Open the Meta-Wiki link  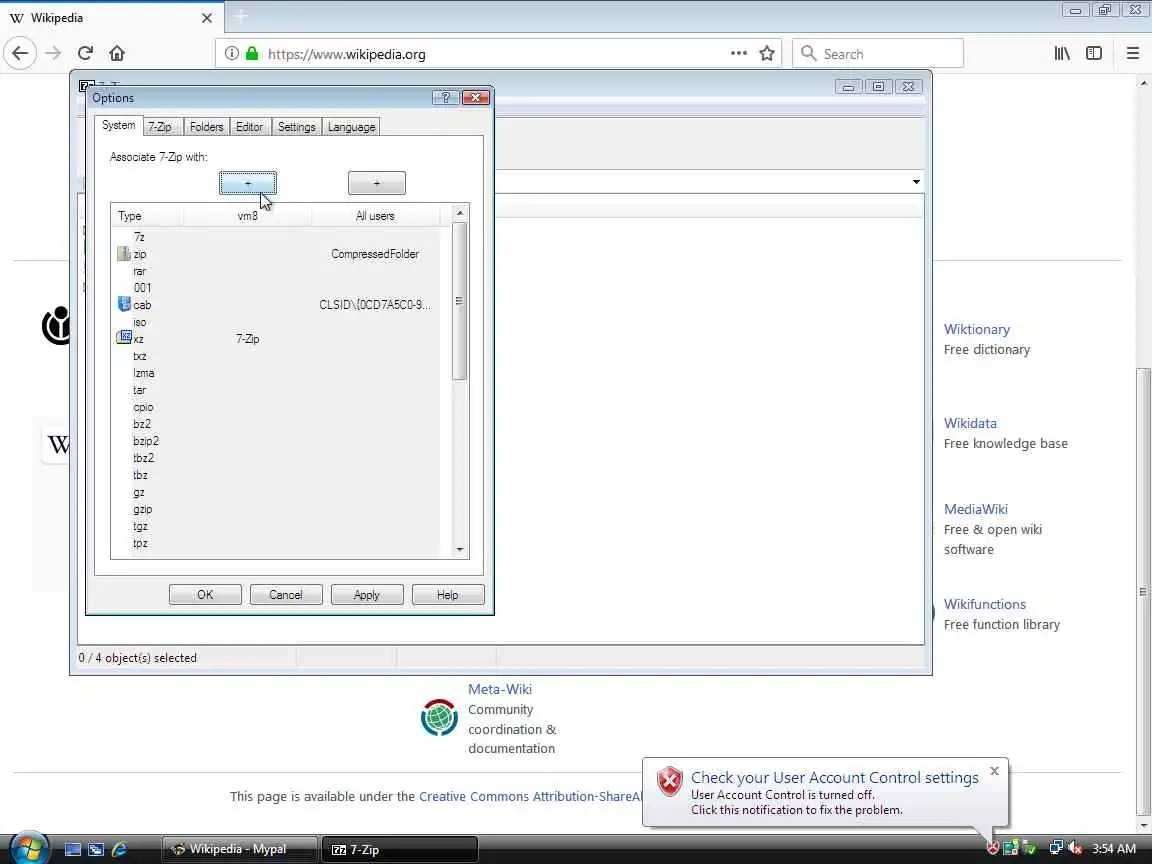pos(500,689)
